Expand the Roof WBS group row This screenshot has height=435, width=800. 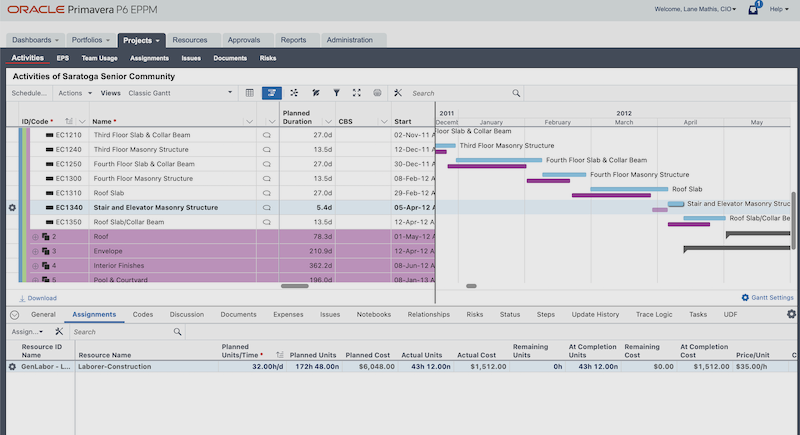coord(35,237)
